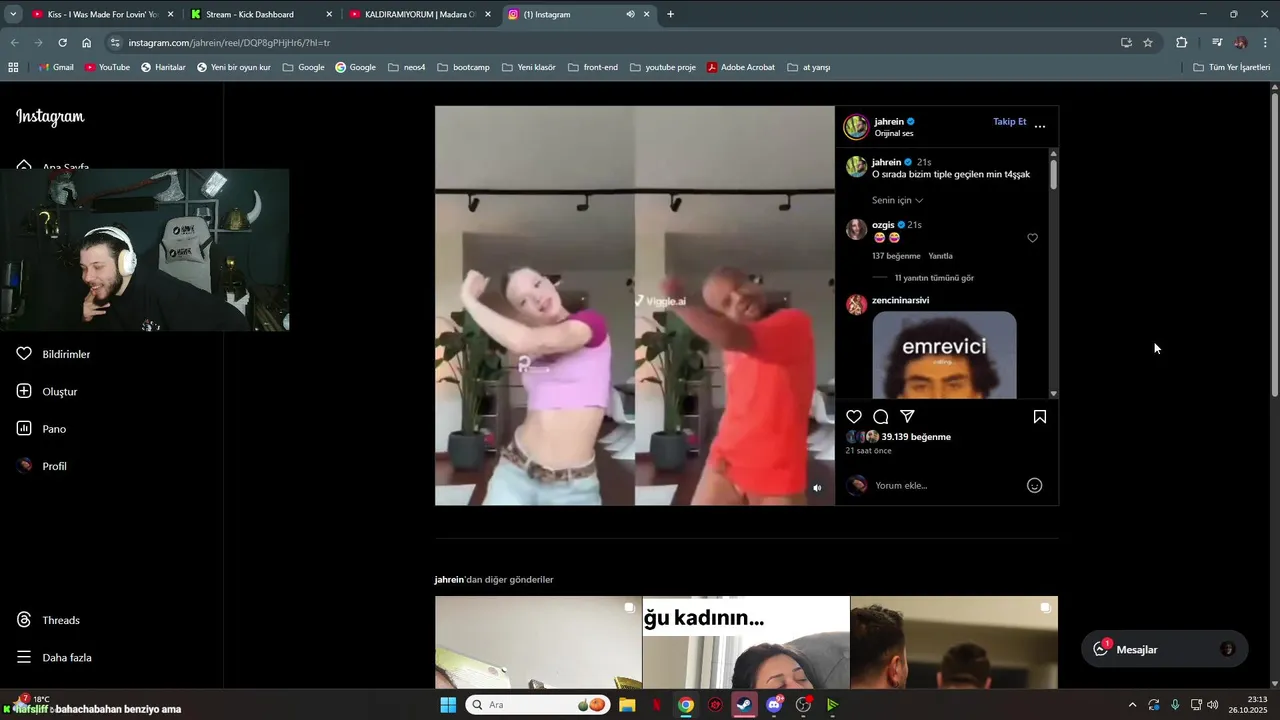Switch to KALDIRAMIYORUM Madara tab
Image resolution: width=1280 pixels, height=720 pixels.
pyautogui.click(x=420, y=14)
